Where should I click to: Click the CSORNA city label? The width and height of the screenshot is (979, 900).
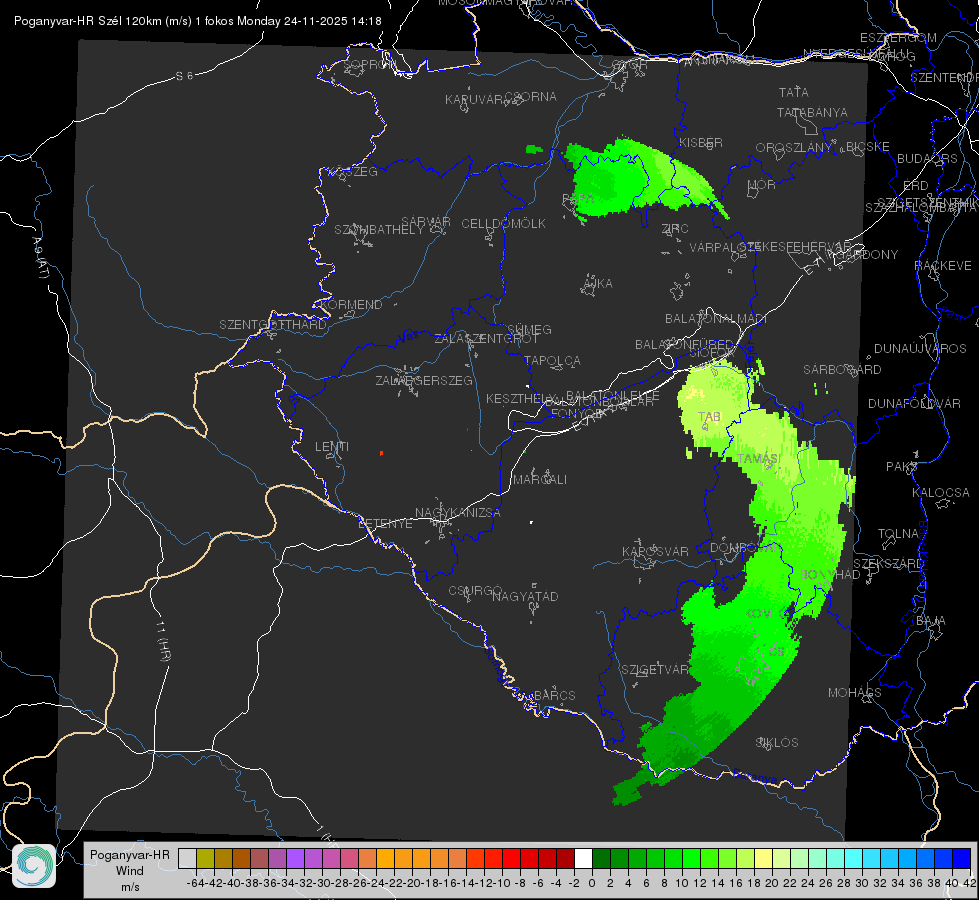[531, 97]
